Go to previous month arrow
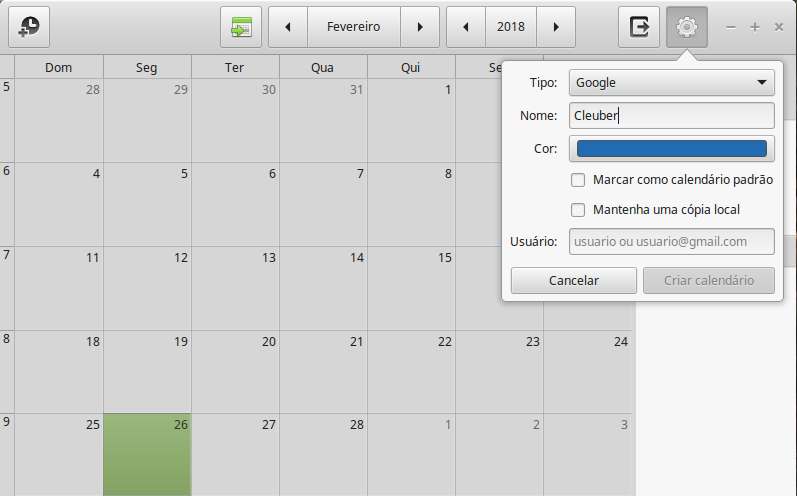797x496 pixels. 289,27
